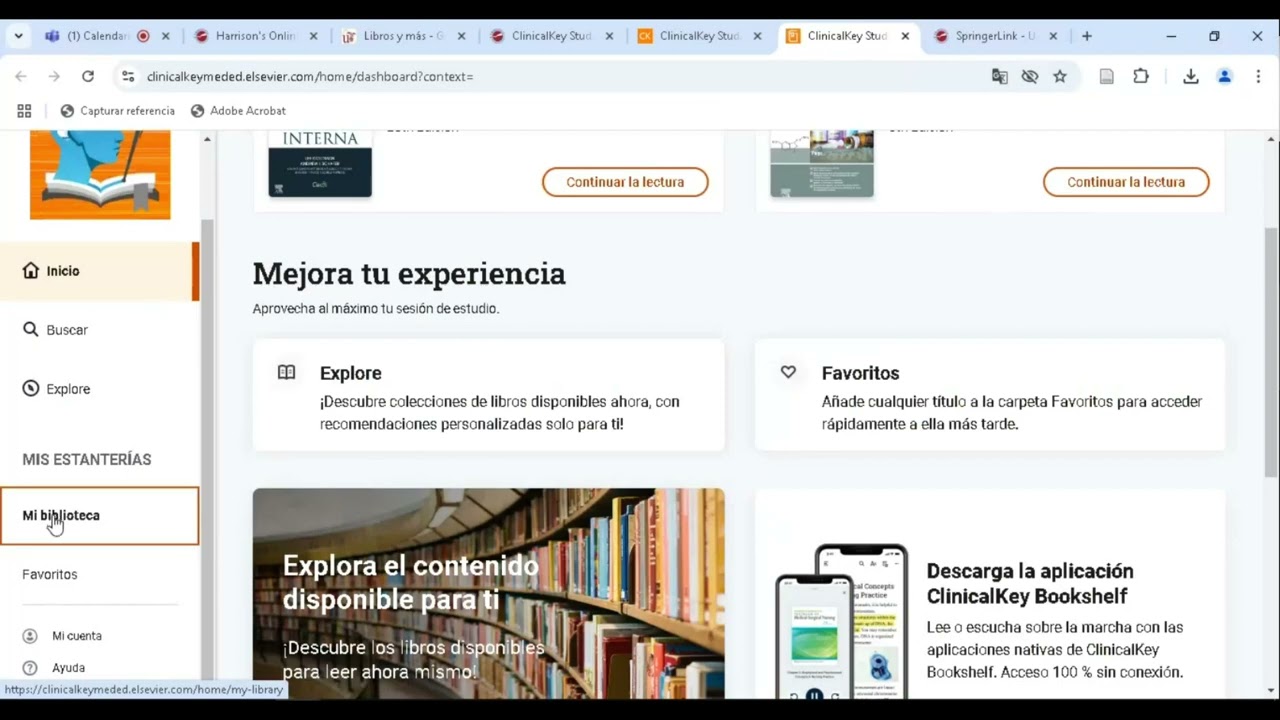Image resolution: width=1280 pixels, height=720 pixels.
Task: Click the Bookshelf app phones image
Action: tap(842, 621)
